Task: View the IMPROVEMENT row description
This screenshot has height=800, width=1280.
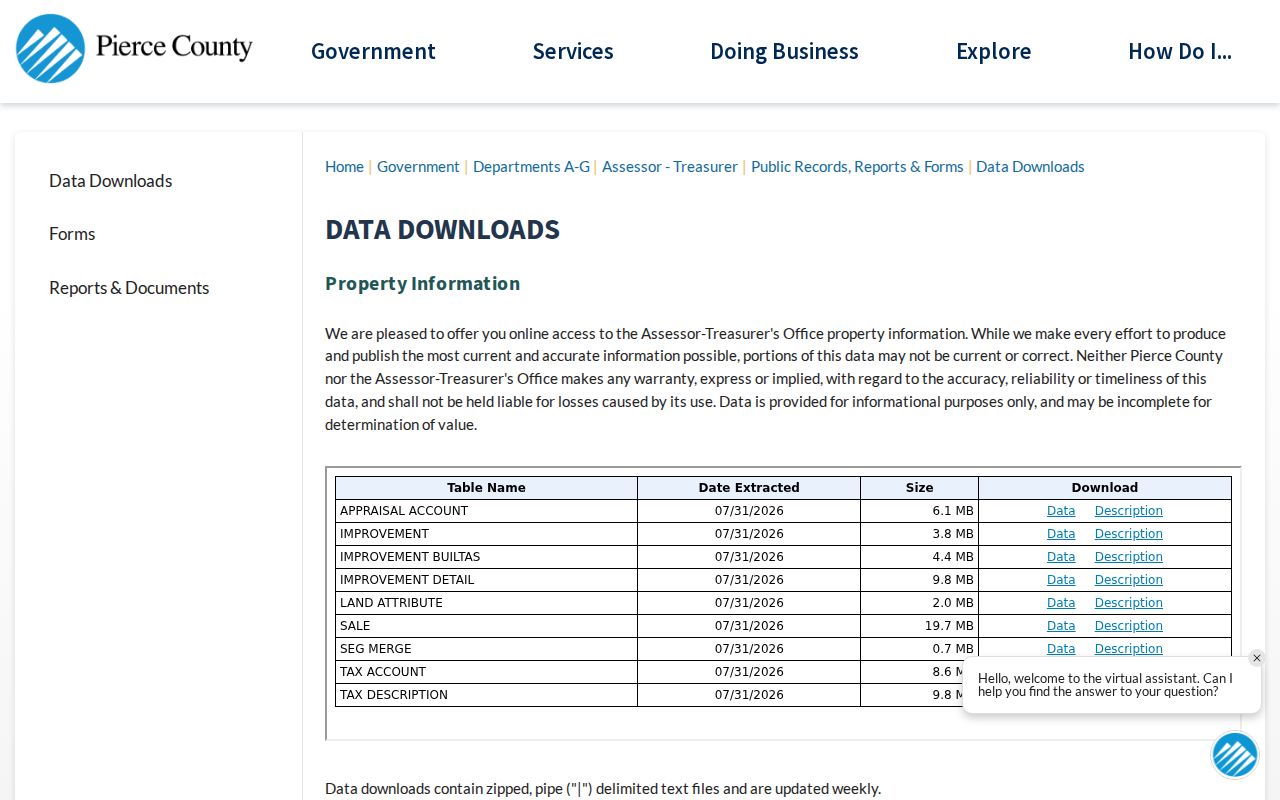Action: [x=1128, y=534]
